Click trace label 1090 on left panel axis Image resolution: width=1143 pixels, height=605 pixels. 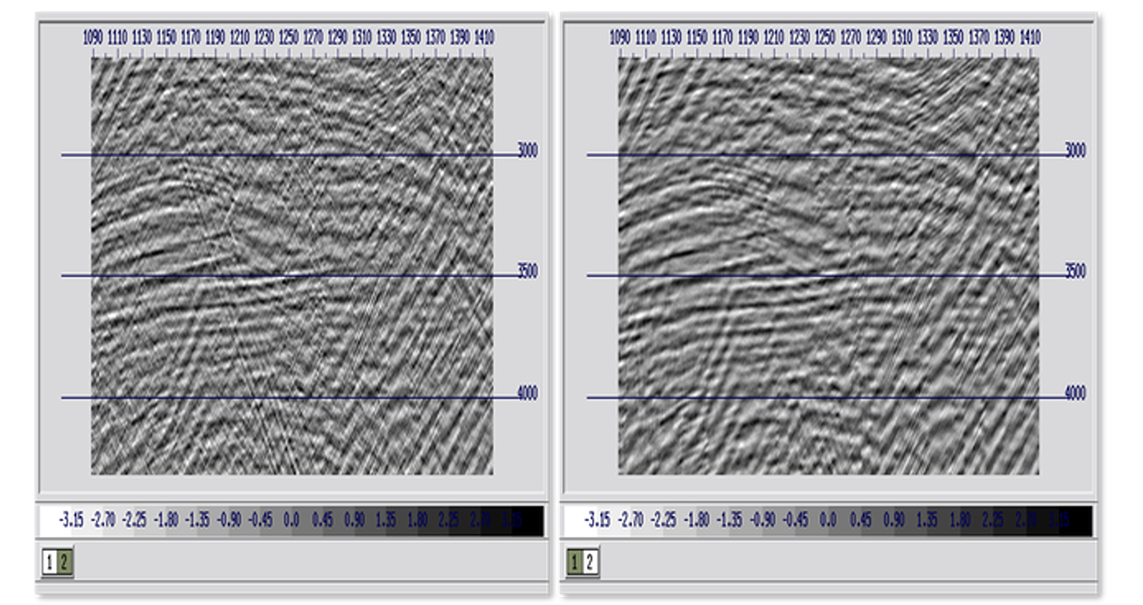(x=93, y=37)
